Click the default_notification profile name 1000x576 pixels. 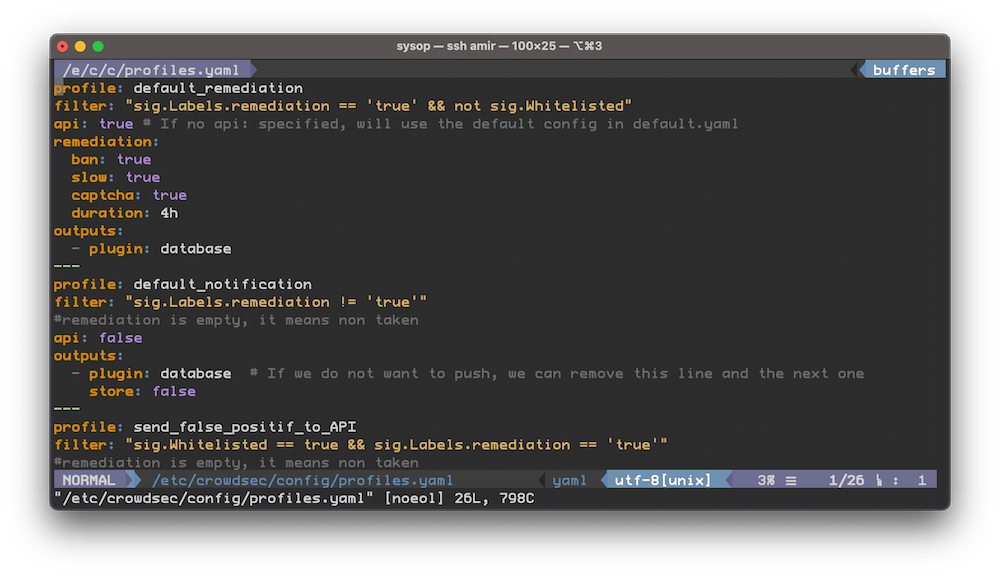[x=223, y=284]
